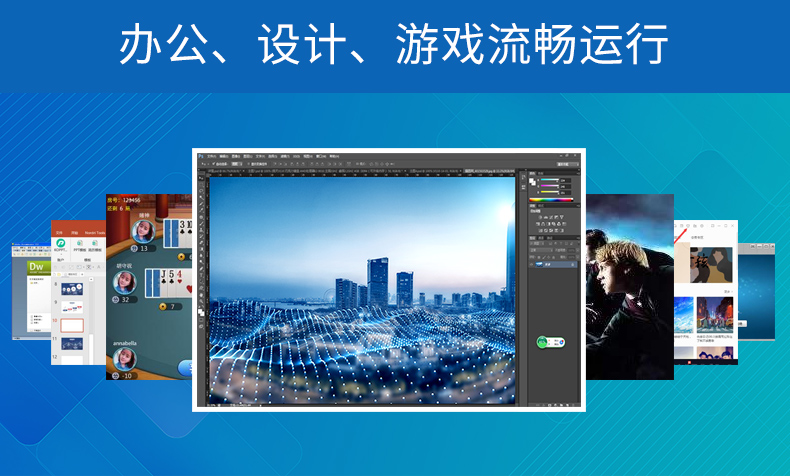Open slide 11 thumbnail in PowerPoint panel

point(72,344)
